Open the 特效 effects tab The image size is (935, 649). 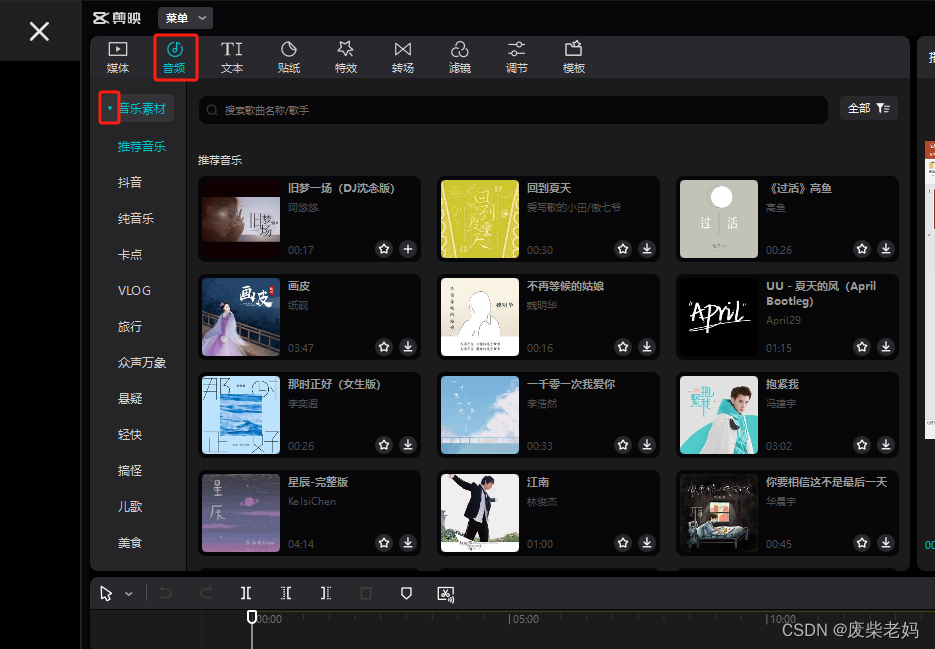[346, 57]
